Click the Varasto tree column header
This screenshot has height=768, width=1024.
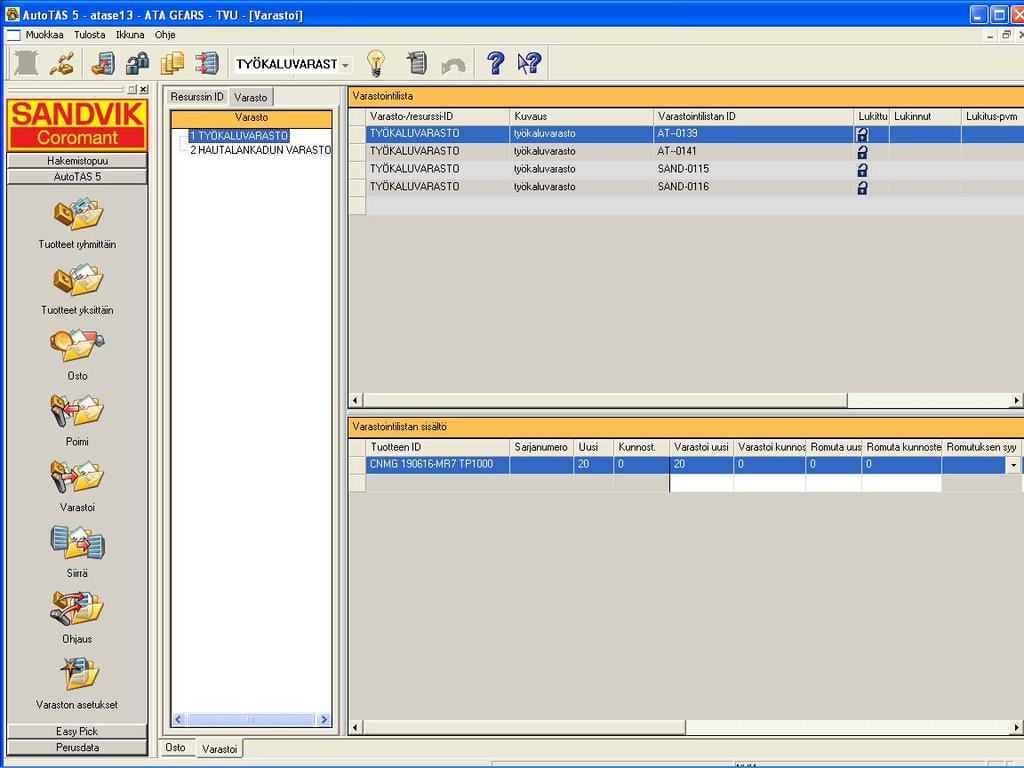coord(251,118)
